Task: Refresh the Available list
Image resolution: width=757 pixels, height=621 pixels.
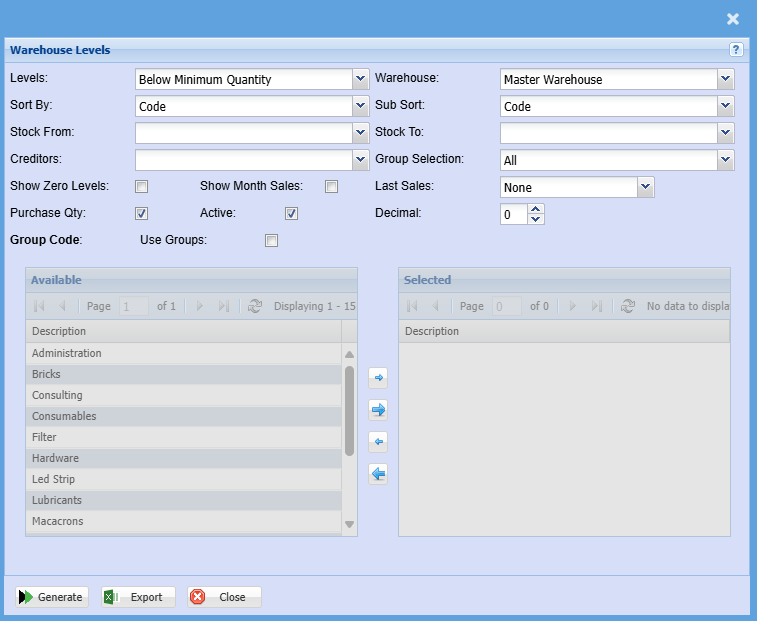Action: (x=255, y=307)
